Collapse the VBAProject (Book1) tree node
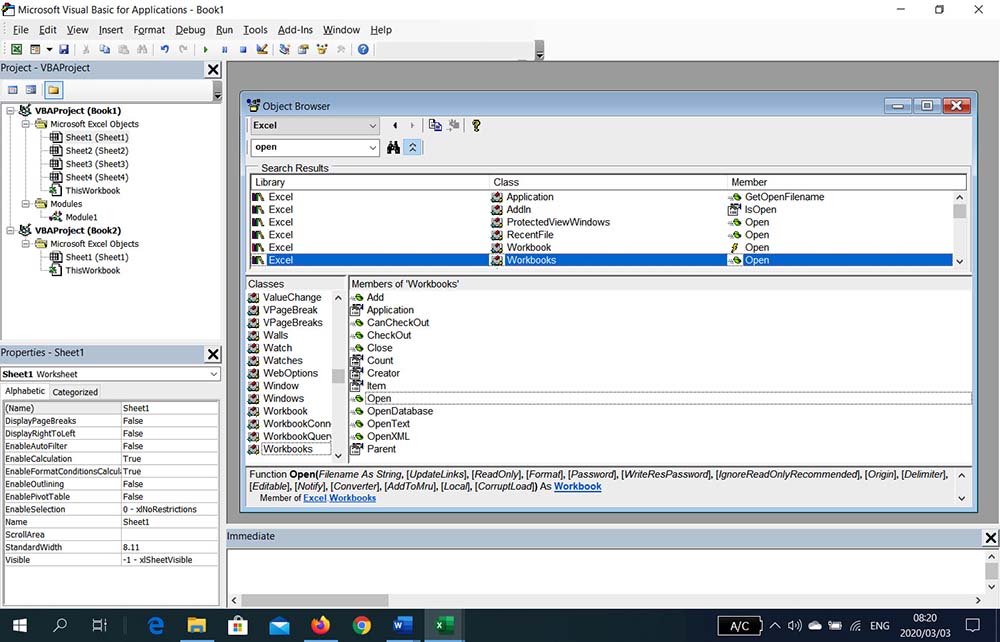The height and width of the screenshot is (642, 1000). (x=10, y=110)
